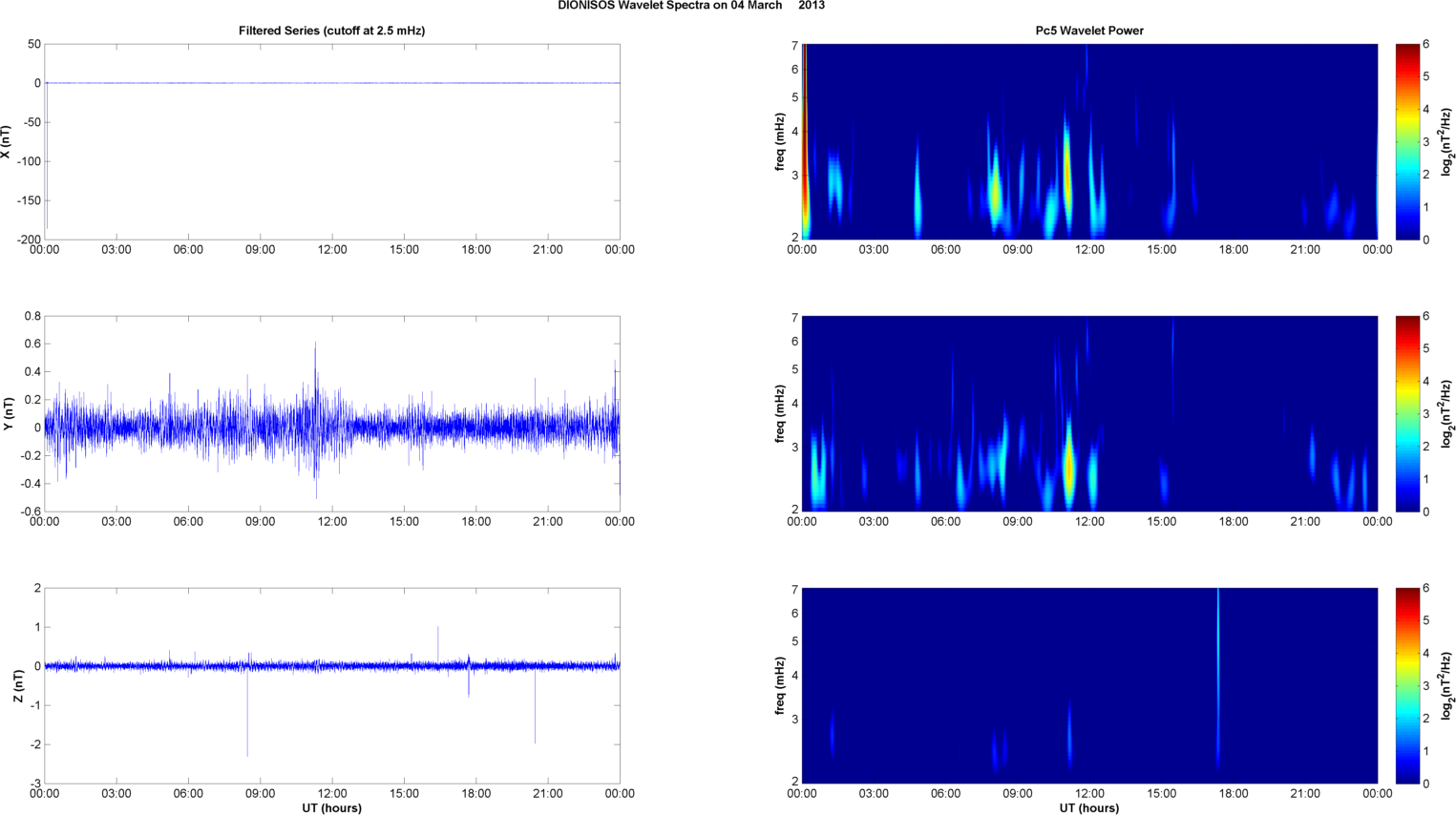Click the '09:00' tick under the top wavelet spectrum
1456x815 pixels.
coord(1018,250)
